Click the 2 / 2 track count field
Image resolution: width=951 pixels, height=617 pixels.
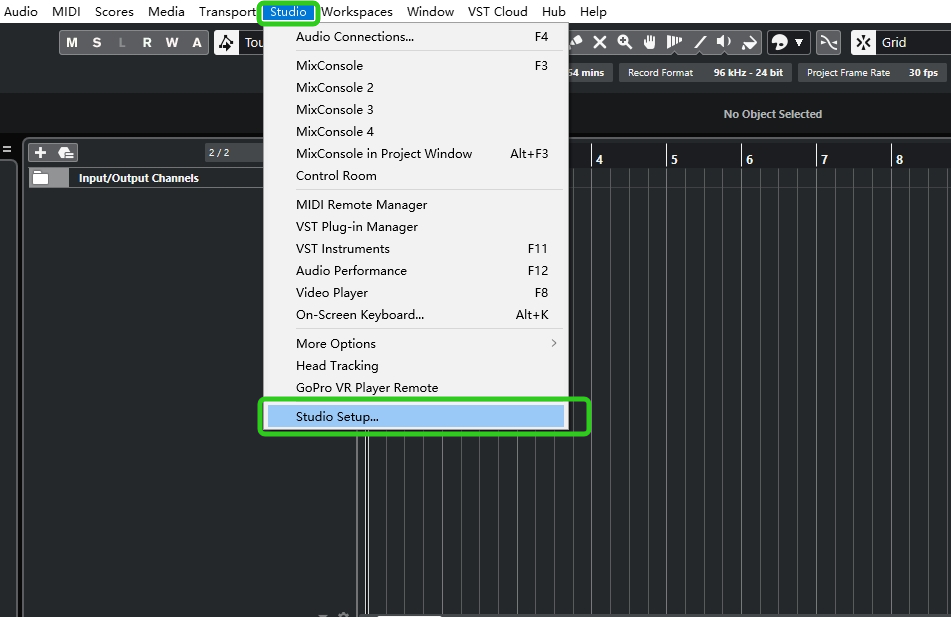(x=233, y=153)
